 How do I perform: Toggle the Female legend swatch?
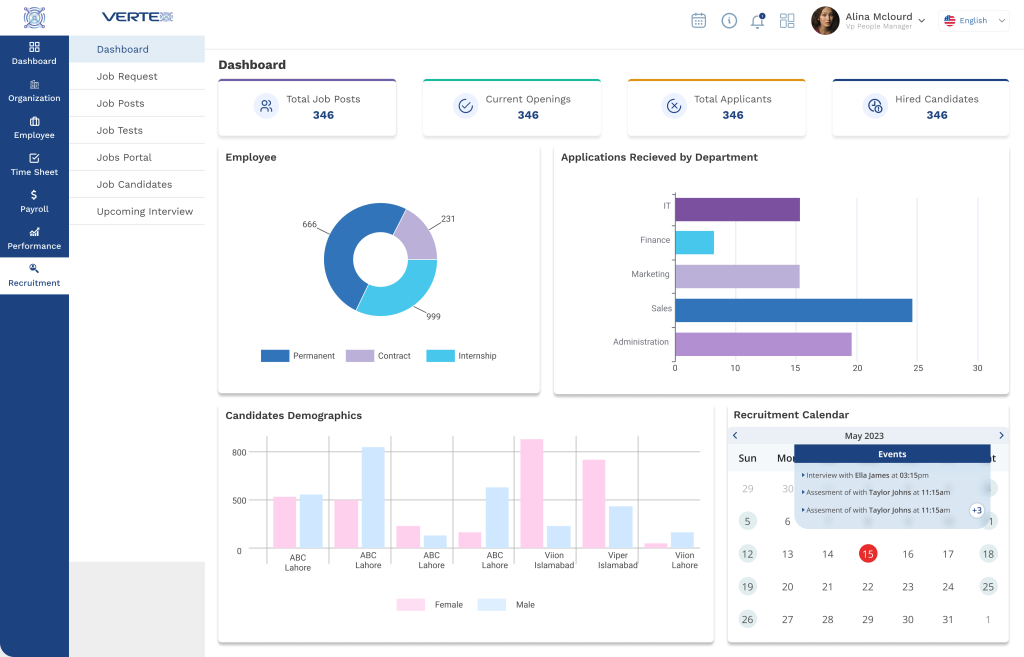pos(411,605)
